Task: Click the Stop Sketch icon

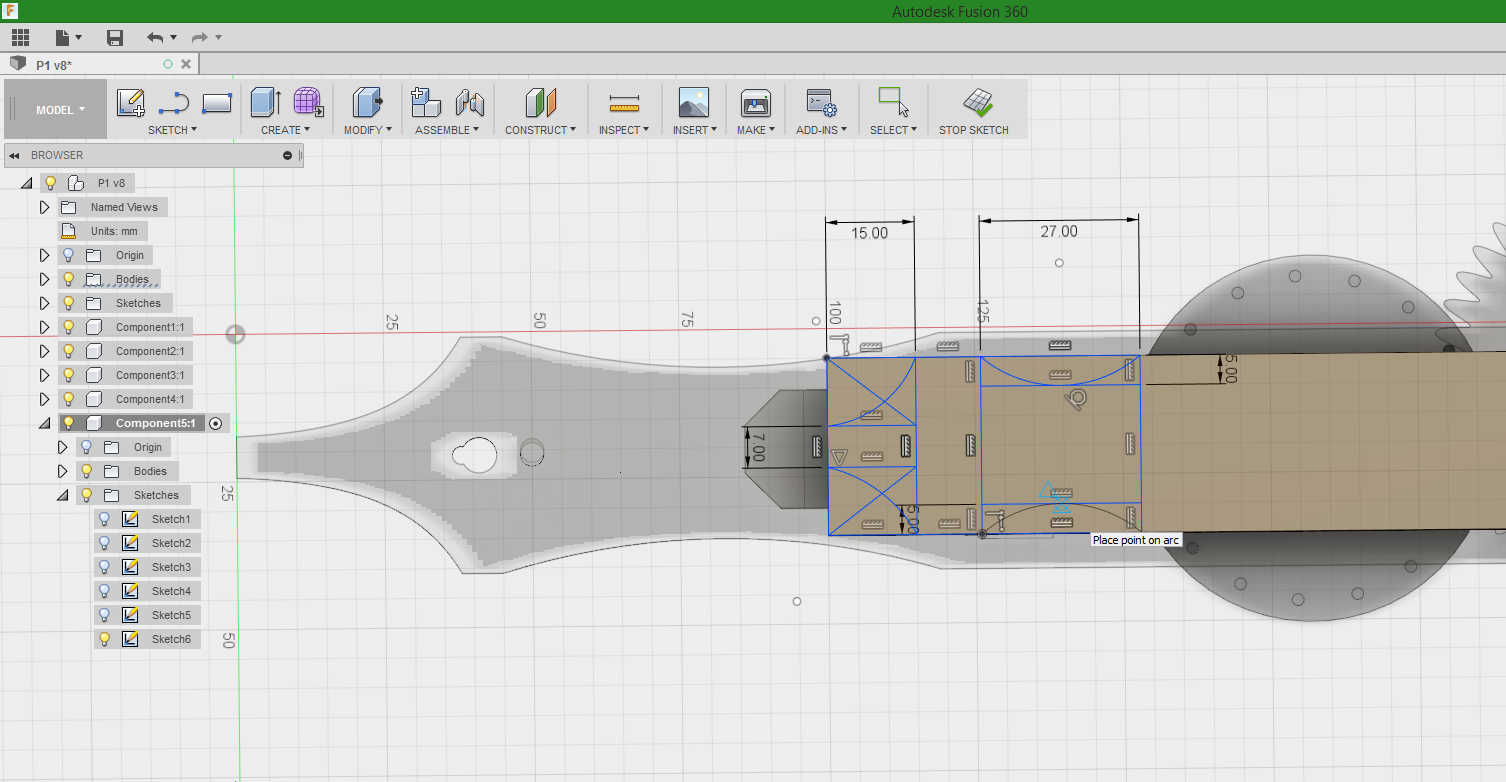Action: [x=977, y=102]
